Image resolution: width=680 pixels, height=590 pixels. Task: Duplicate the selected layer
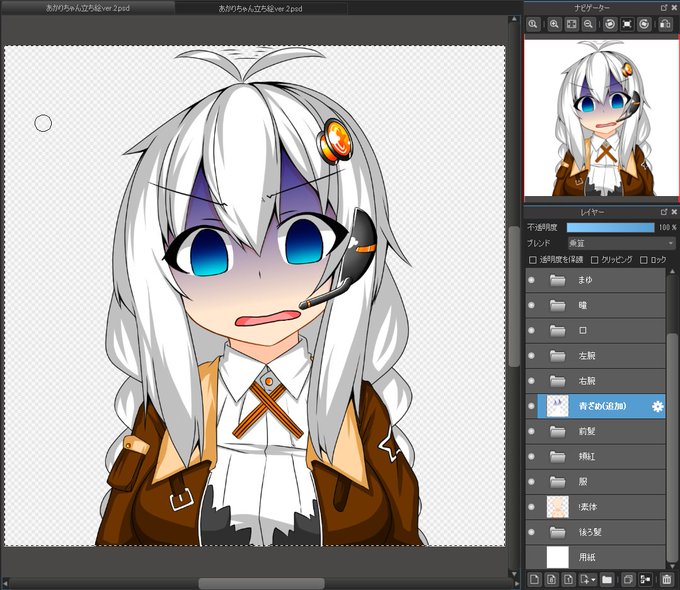click(x=628, y=579)
